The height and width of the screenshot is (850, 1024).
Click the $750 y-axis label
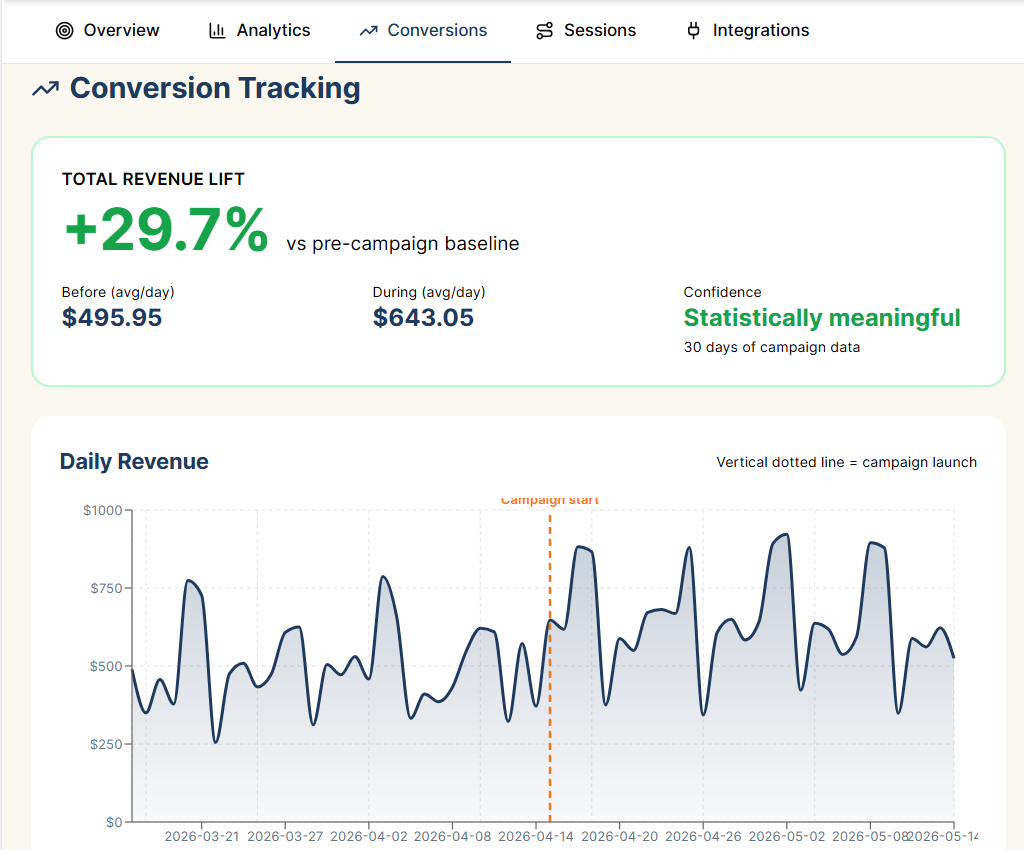point(106,588)
